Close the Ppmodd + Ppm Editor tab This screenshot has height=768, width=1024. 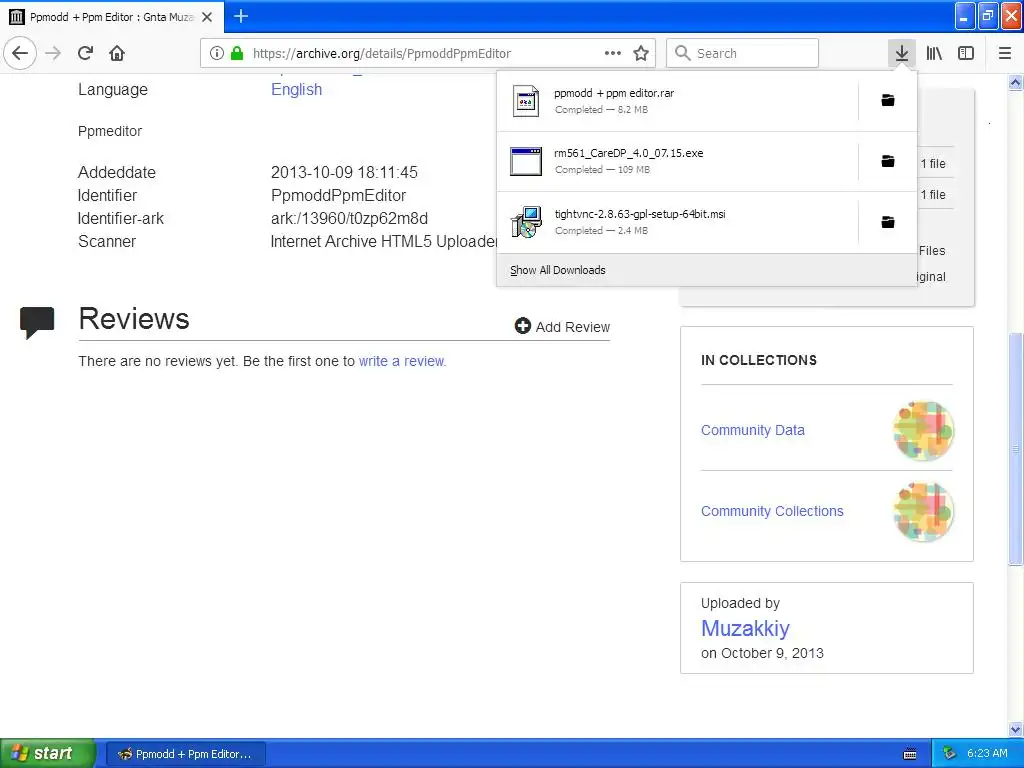[x=207, y=17]
